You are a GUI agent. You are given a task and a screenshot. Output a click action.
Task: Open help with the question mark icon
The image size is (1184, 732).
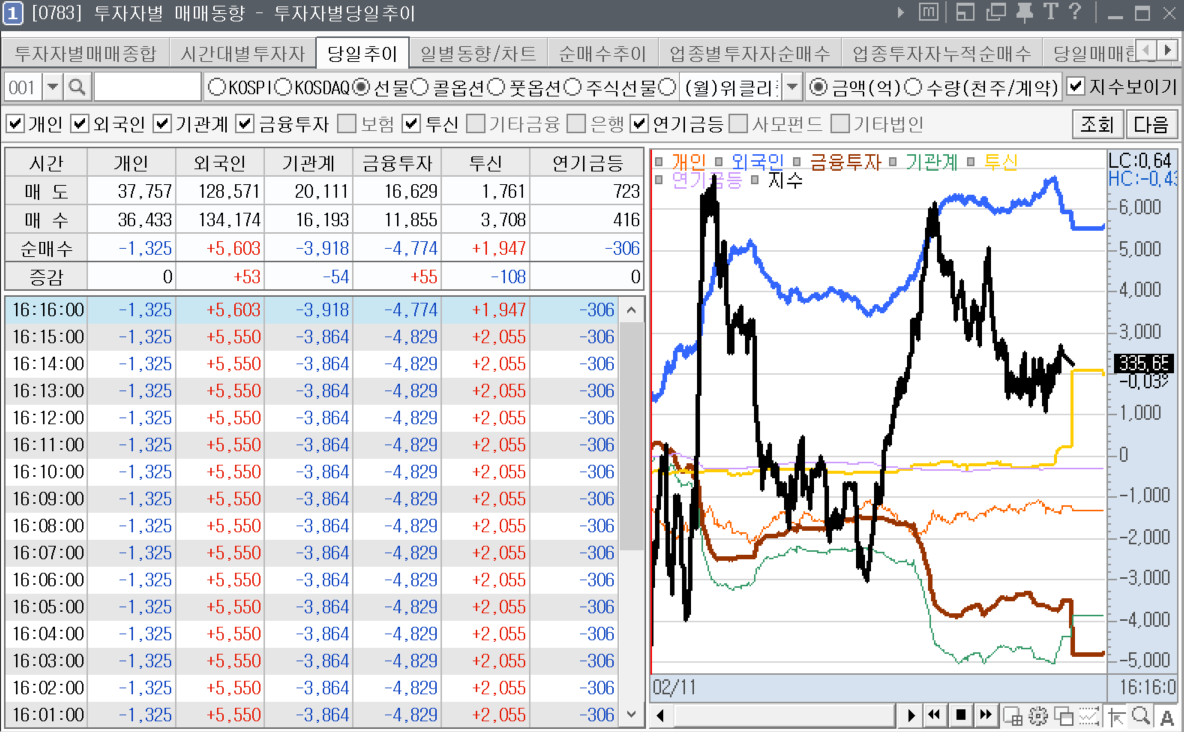pos(1075,13)
